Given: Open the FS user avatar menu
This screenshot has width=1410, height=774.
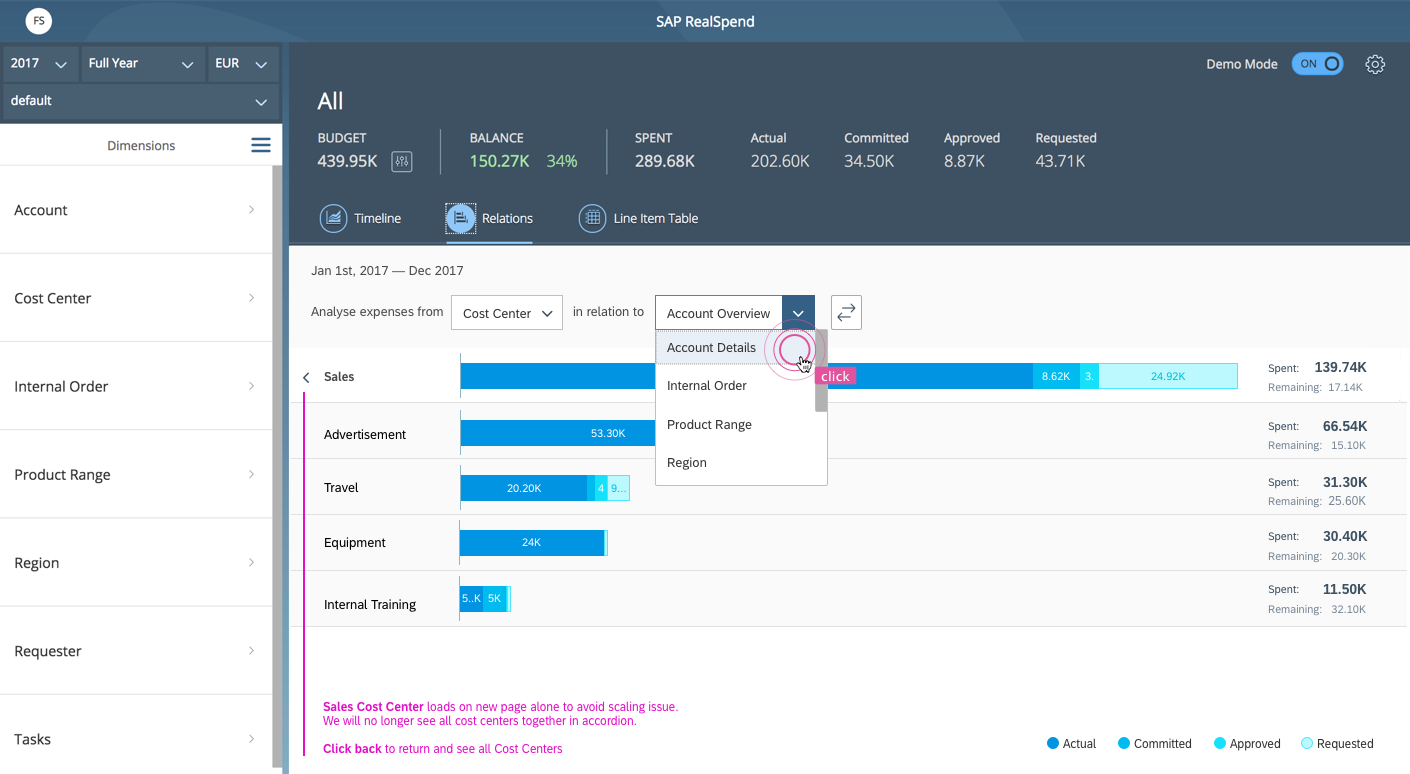Looking at the screenshot, I should coord(39,21).
